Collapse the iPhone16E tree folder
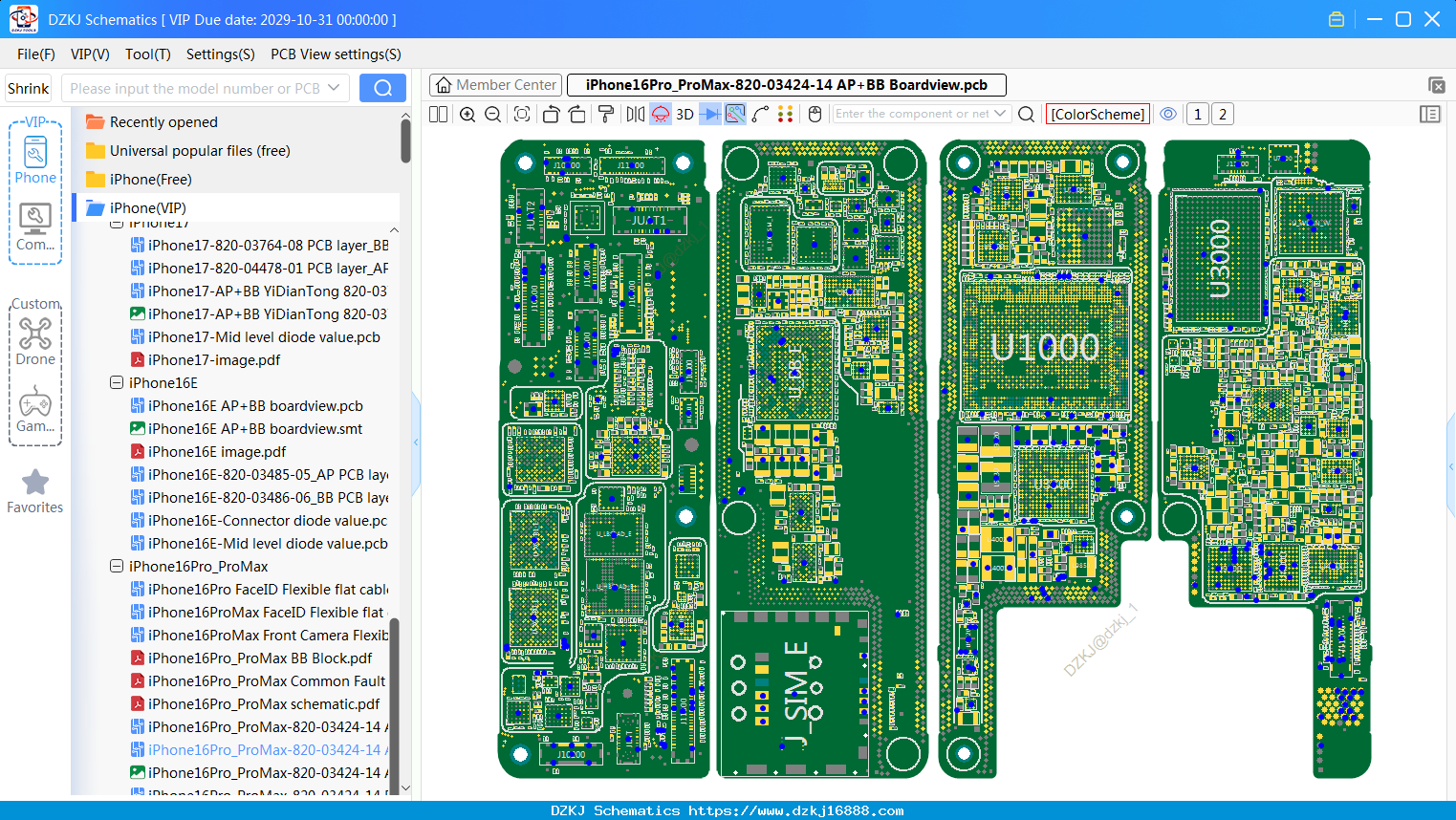This screenshot has width=1456, height=820. [x=117, y=382]
